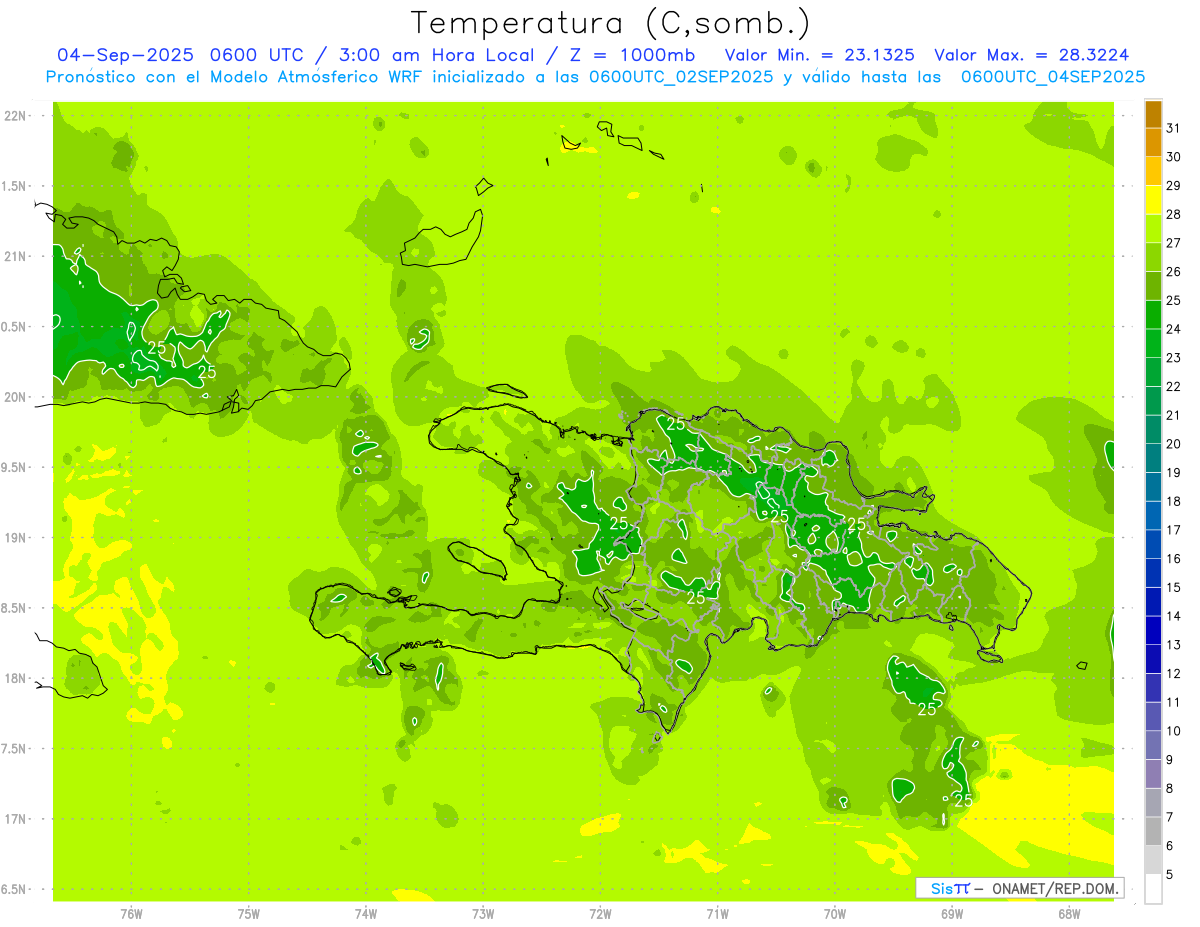The width and height of the screenshot is (1200, 927).
Task: Click the colorbar label 12
Action: tap(1174, 674)
